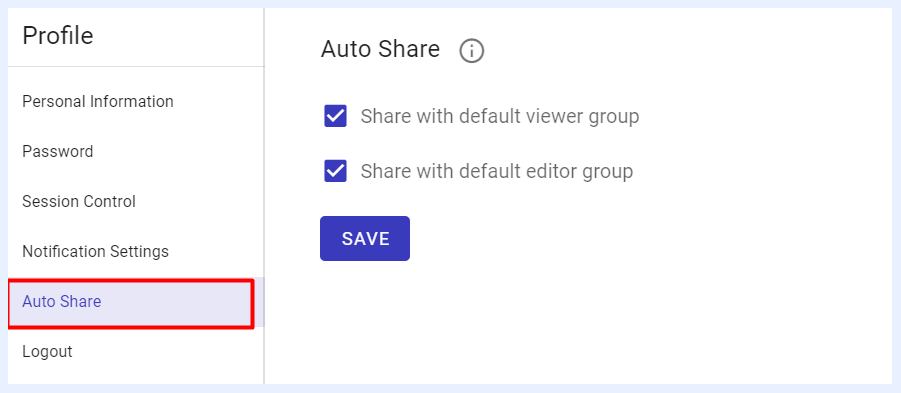
Task: Click the info icon beside Auto Share heading
Action: coord(472,51)
